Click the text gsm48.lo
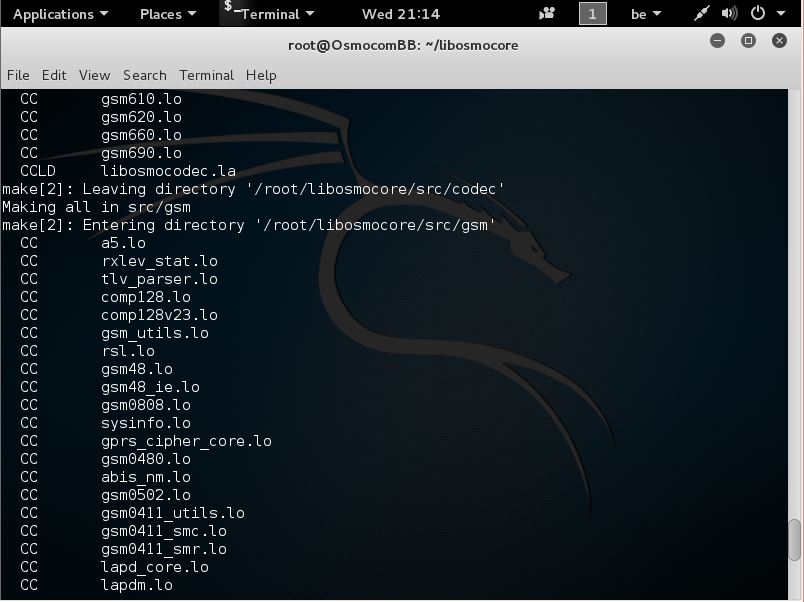This screenshot has height=602, width=804. click(137, 369)
